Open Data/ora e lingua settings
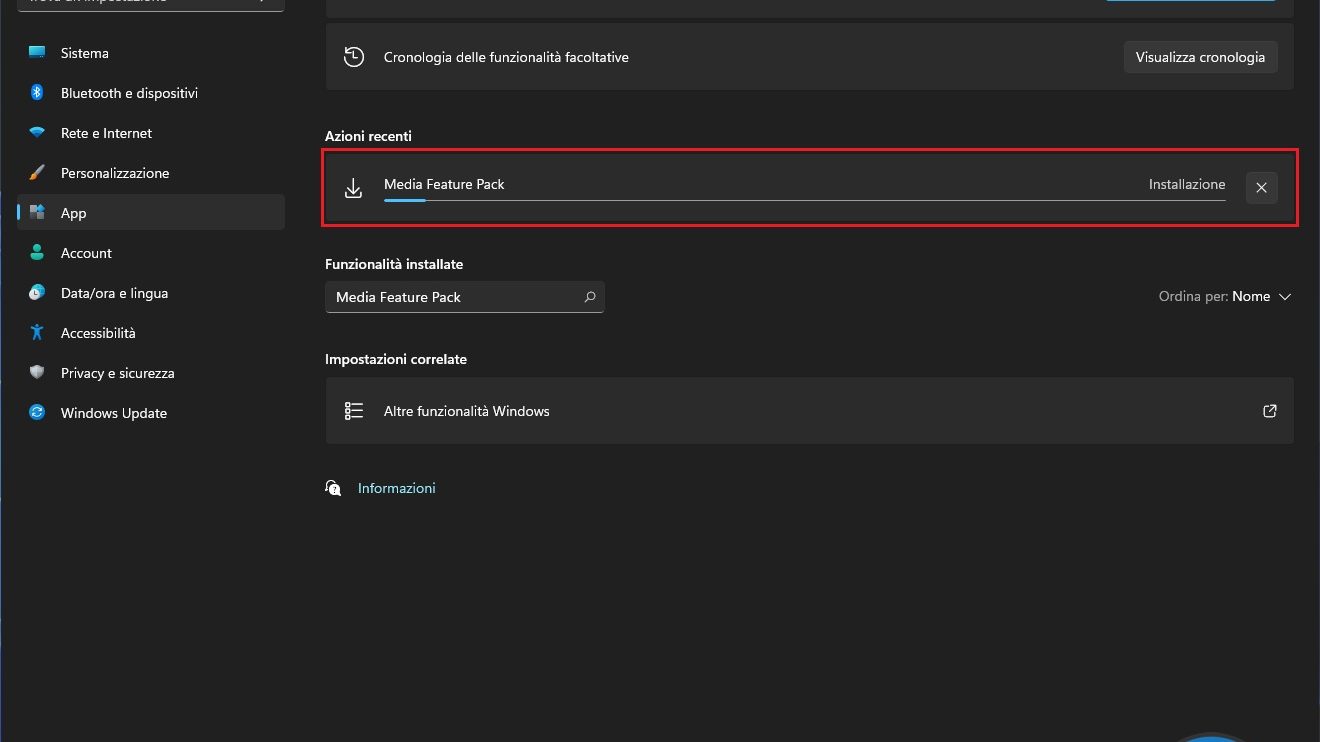This screenshot has width=1320, height=742. (x=114, y=293)
